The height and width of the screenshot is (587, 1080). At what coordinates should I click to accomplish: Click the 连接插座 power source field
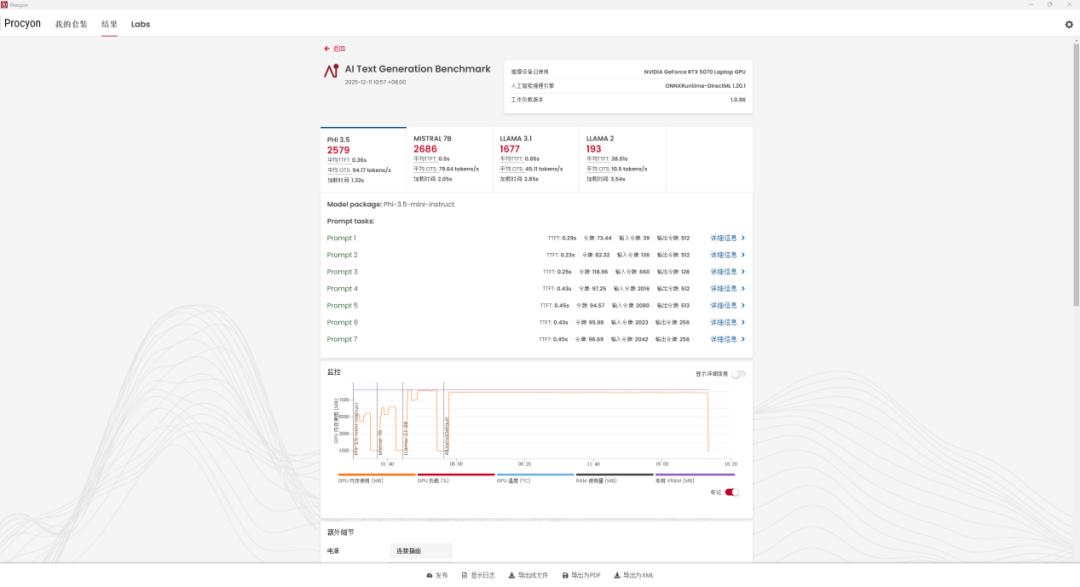point(421,550)
